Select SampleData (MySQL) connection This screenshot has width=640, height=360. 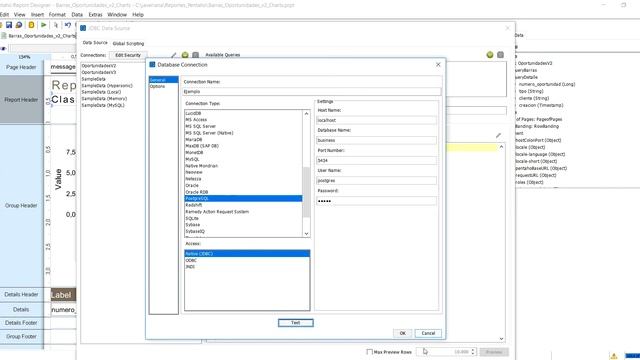coord(103,105)
